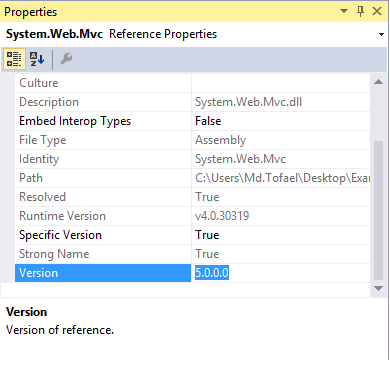Sort properties alphabetically icon
Image resolution: width=390 pixels, height=366 pixels.
click(x=37, y=59)
